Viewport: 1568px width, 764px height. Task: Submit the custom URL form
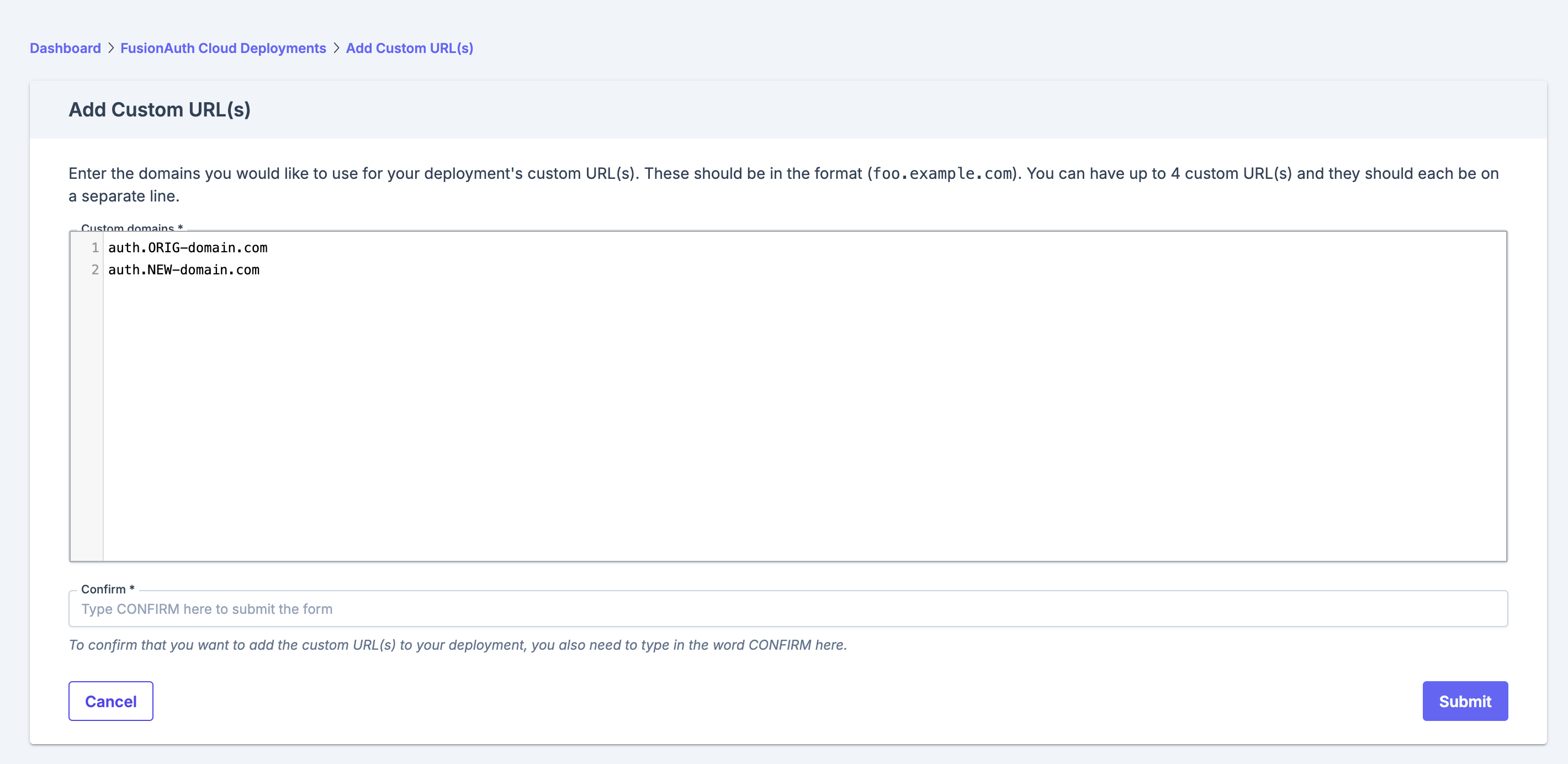pyautogui.click(x=1465, y=701)
